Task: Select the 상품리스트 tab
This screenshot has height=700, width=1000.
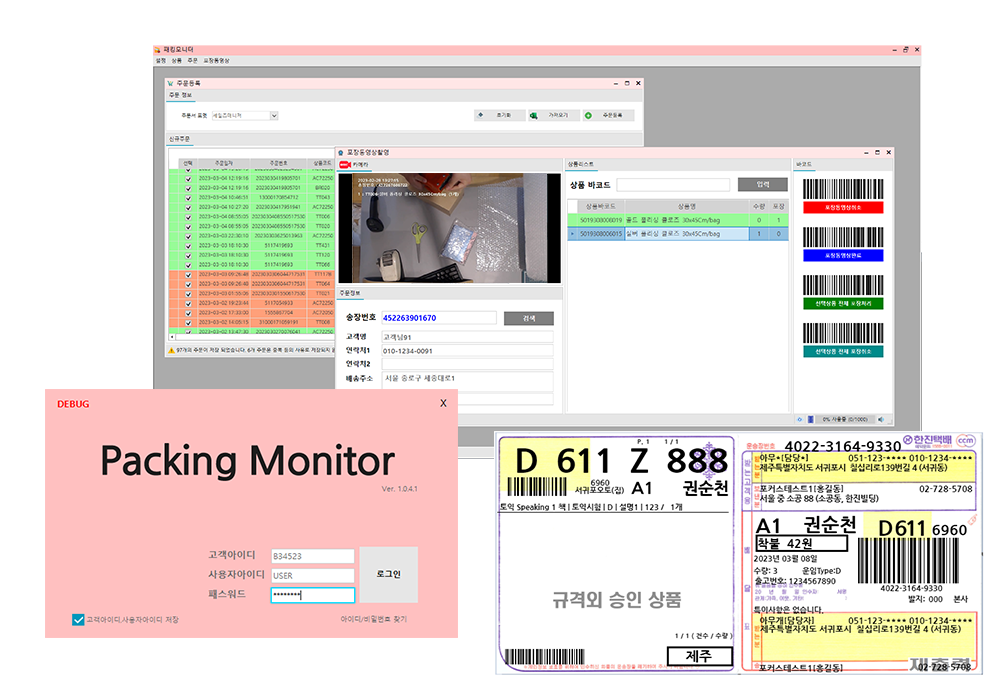Action: [580, 164]
